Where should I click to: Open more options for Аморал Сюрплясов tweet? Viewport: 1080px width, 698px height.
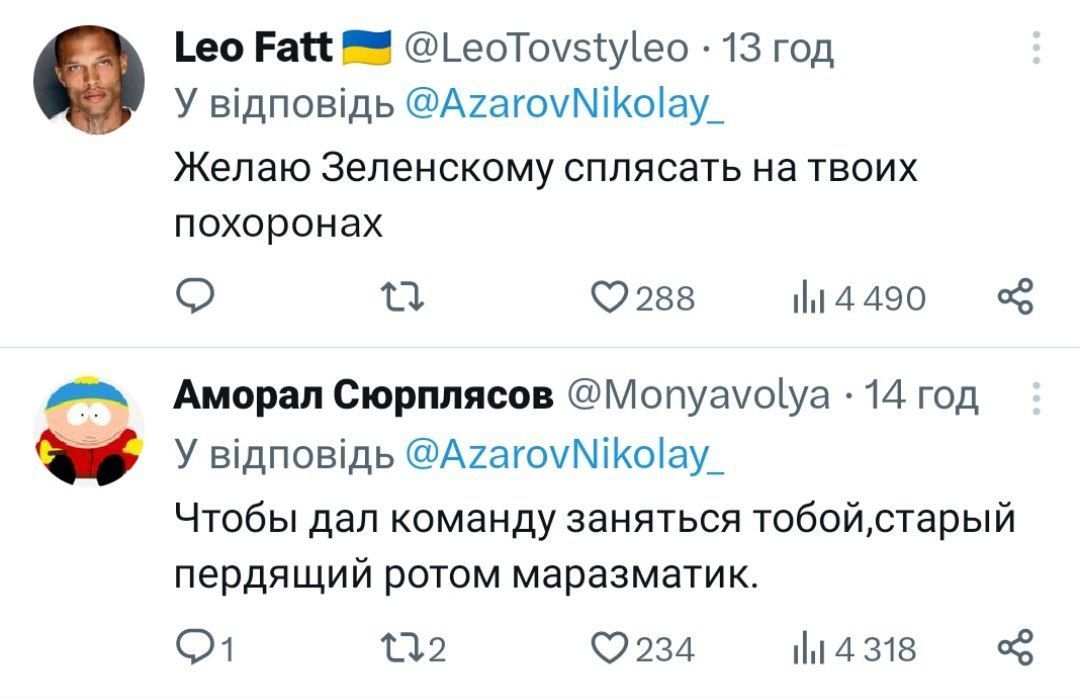[1036, 398]
